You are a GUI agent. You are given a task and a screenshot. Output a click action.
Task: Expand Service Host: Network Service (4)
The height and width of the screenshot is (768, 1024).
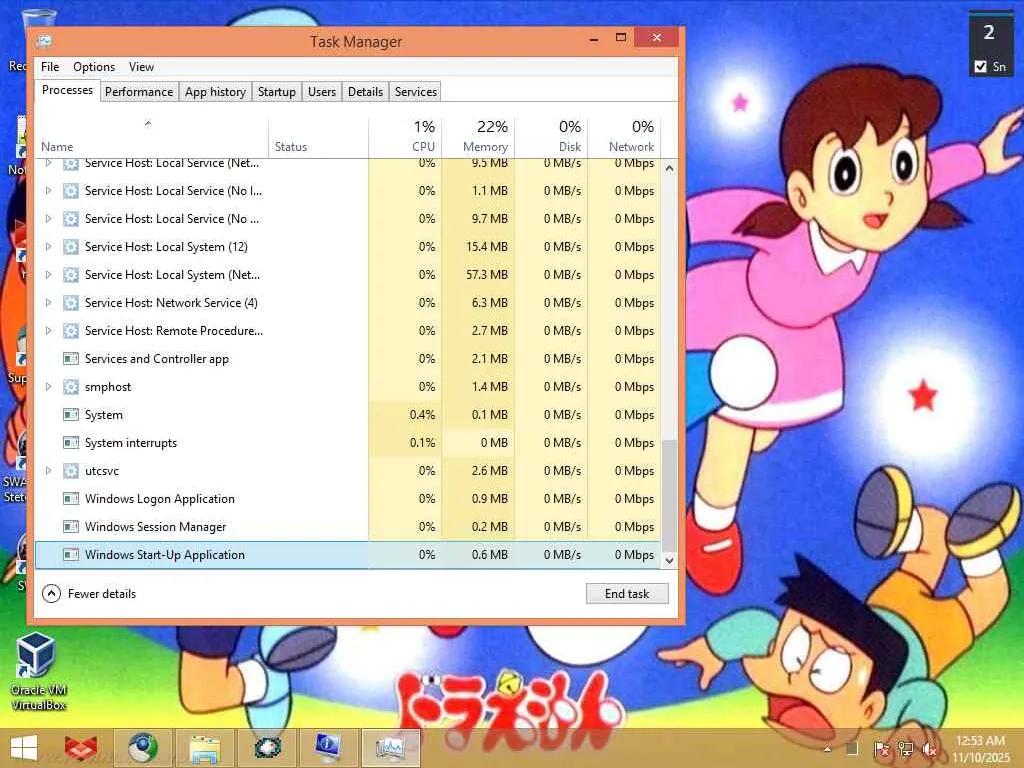[x=48, y=303]
